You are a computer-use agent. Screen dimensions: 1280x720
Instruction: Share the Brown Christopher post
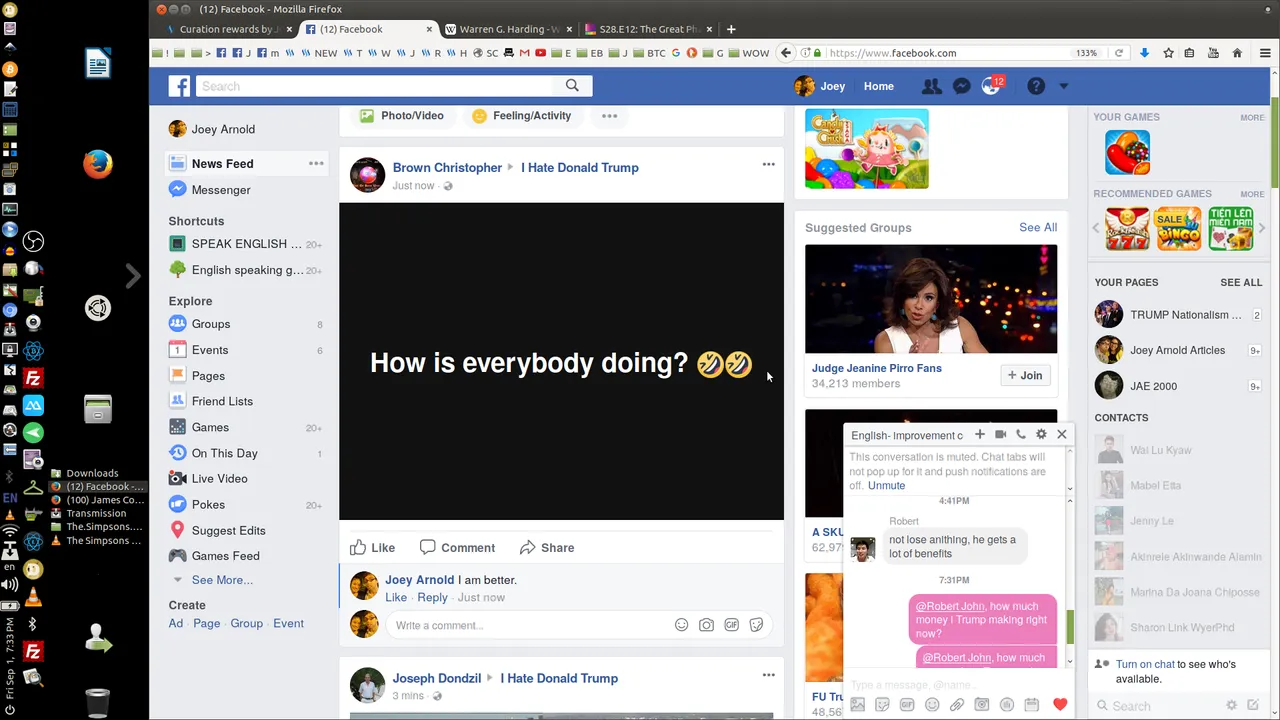point(547,547)
